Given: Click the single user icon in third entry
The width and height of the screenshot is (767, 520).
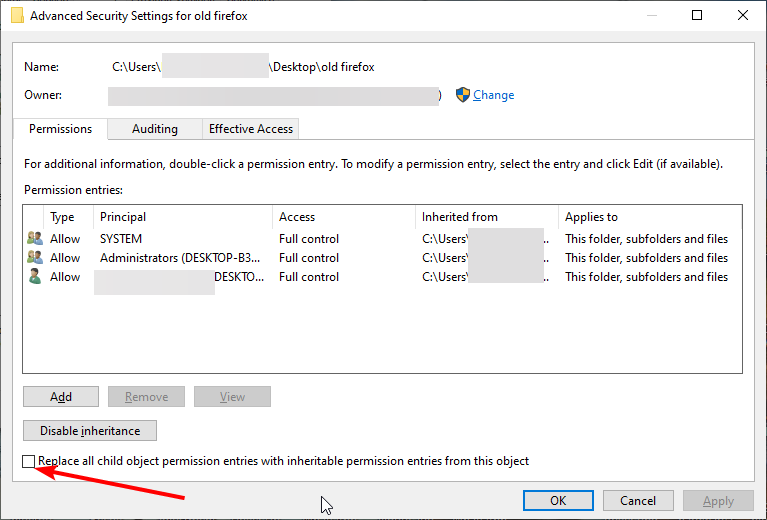Looking at the screenshot, I should click(x=35, y=276).
